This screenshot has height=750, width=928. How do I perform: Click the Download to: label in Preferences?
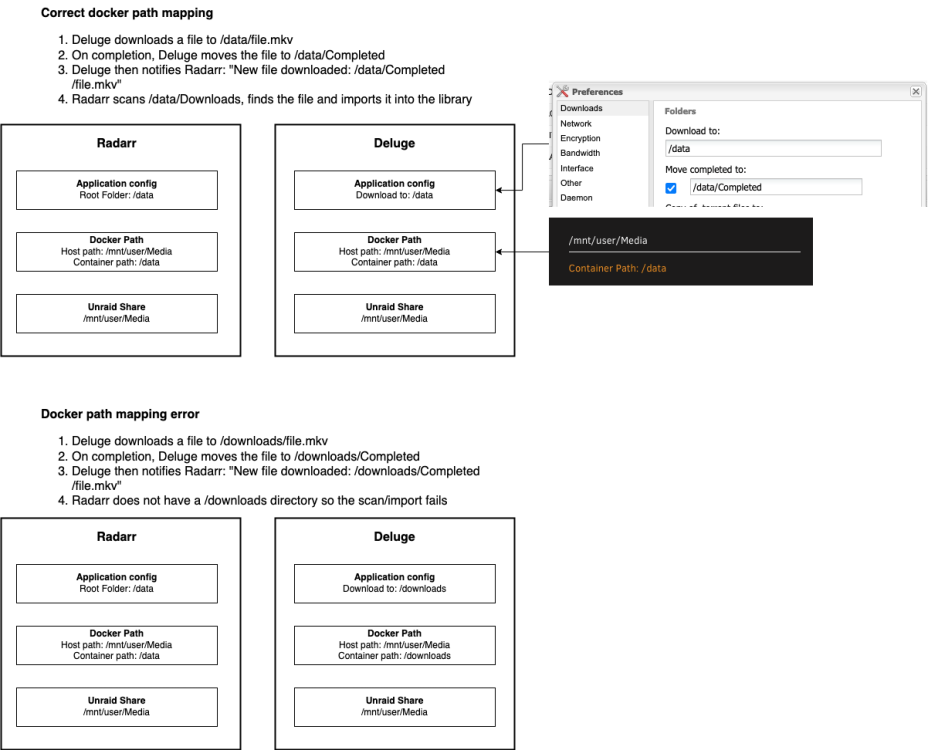692,131
